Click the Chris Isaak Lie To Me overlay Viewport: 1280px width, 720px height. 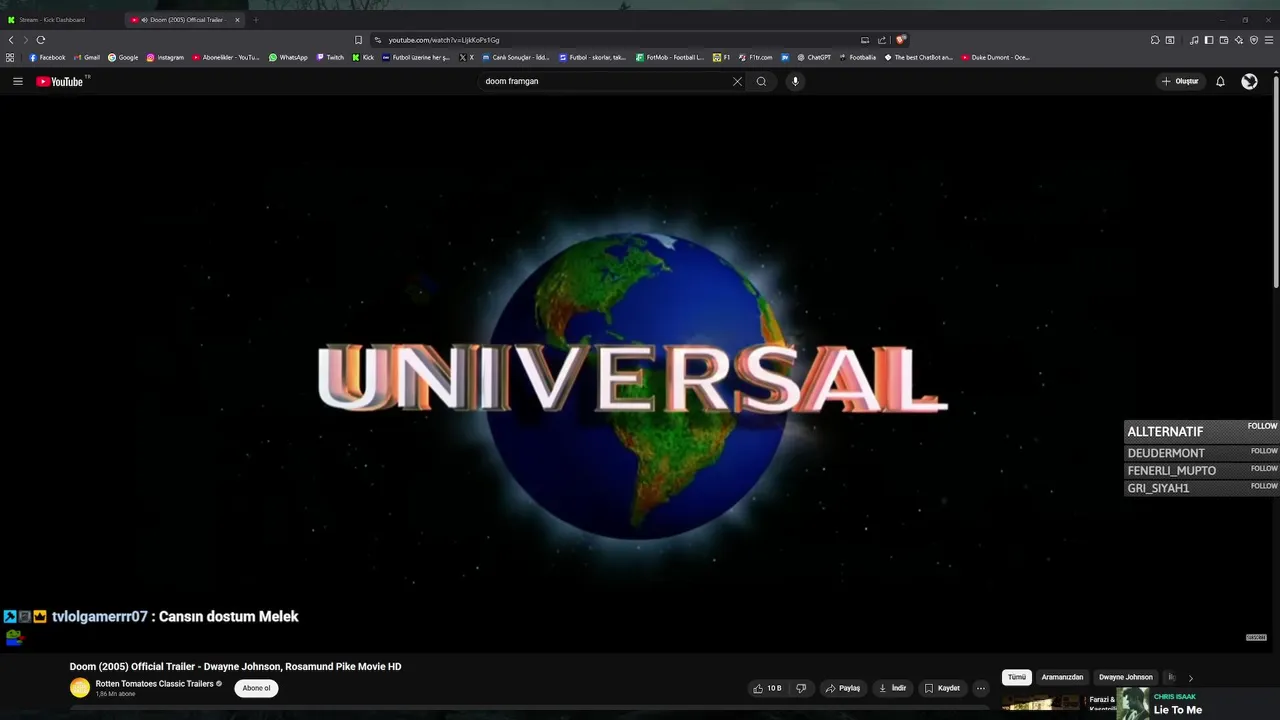(1198, 704)
